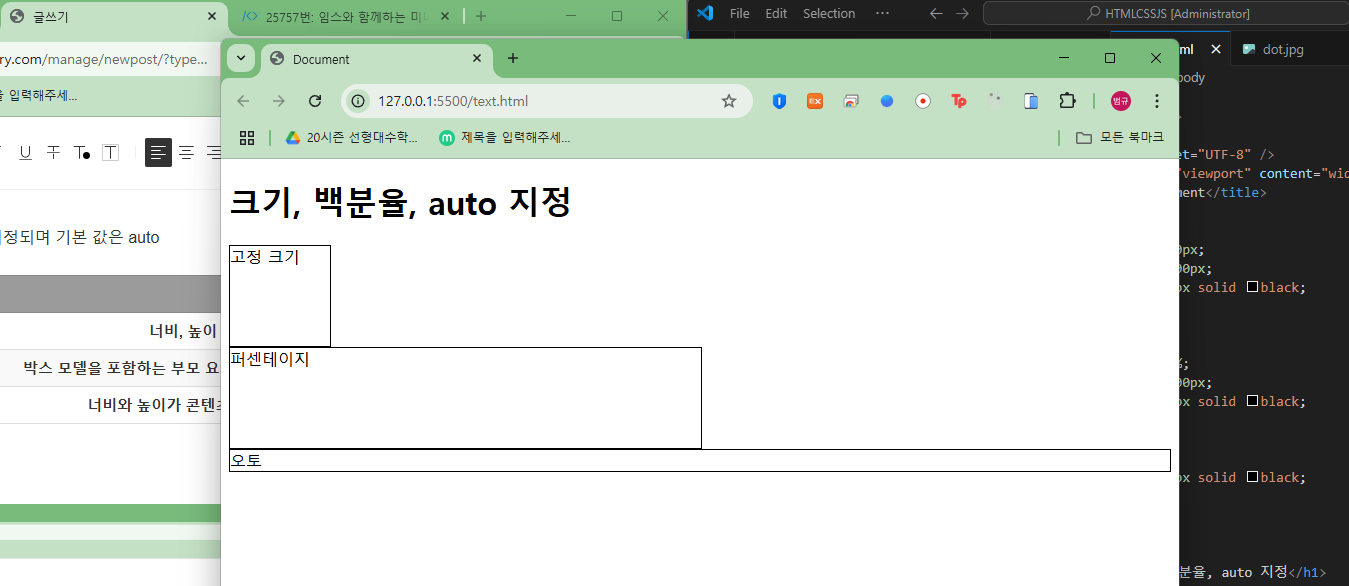
Task: View site info for 127.0.0.1 address
Action: [358, 101]
